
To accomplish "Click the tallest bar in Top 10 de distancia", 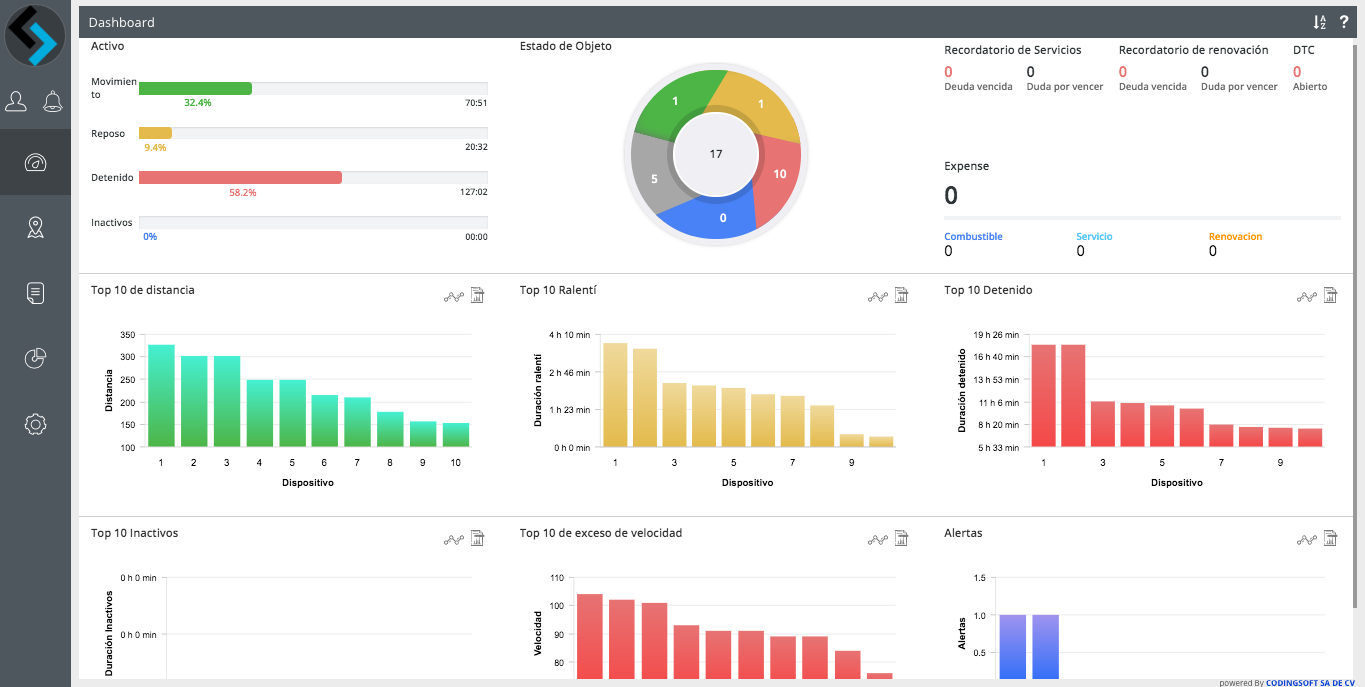I will coord(161,395).
